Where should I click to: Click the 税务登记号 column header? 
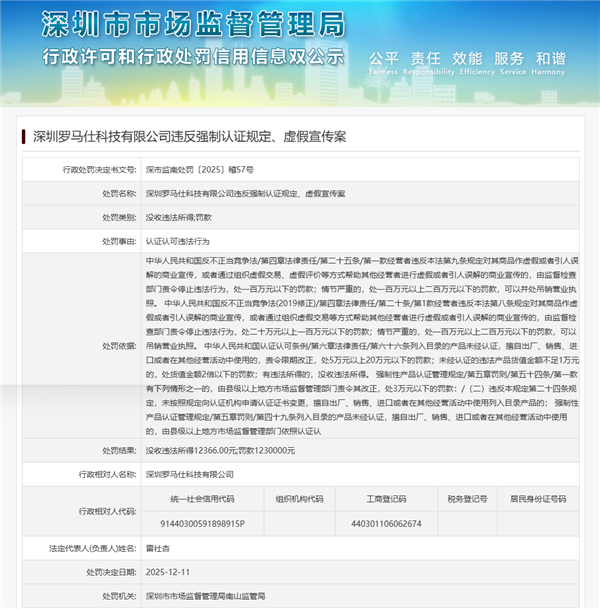[x=467, y=498]
